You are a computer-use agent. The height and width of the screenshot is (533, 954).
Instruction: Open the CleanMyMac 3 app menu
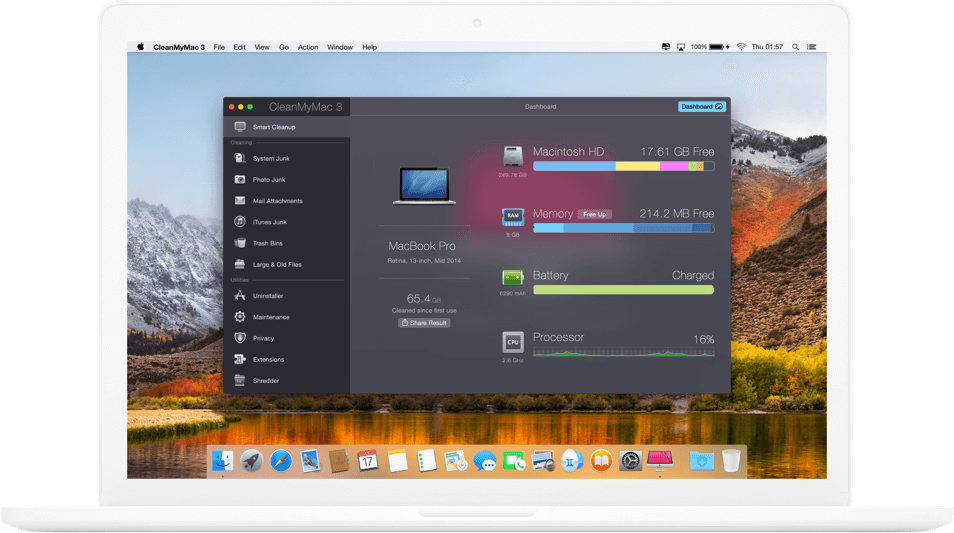pos(180,47)
